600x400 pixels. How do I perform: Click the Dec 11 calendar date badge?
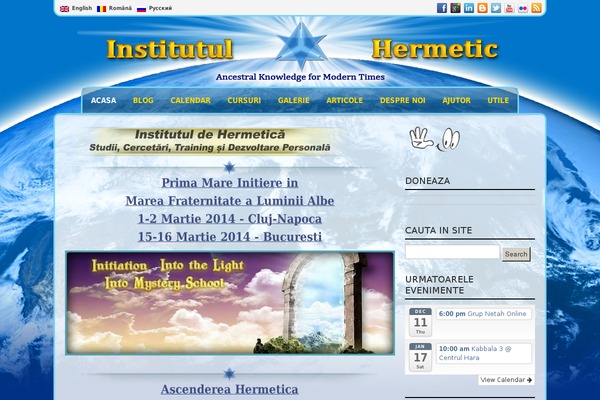pyautogui.click(x=420, y=322)
